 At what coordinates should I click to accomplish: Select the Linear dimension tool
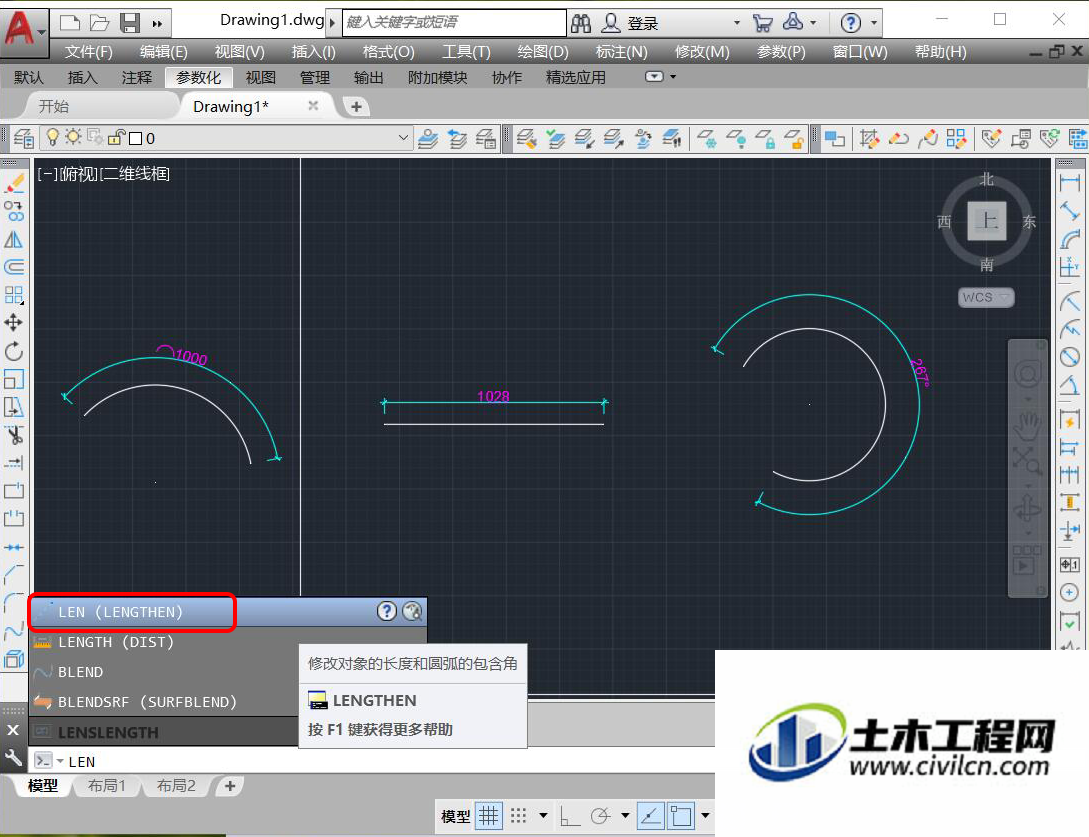[1070, 183]
